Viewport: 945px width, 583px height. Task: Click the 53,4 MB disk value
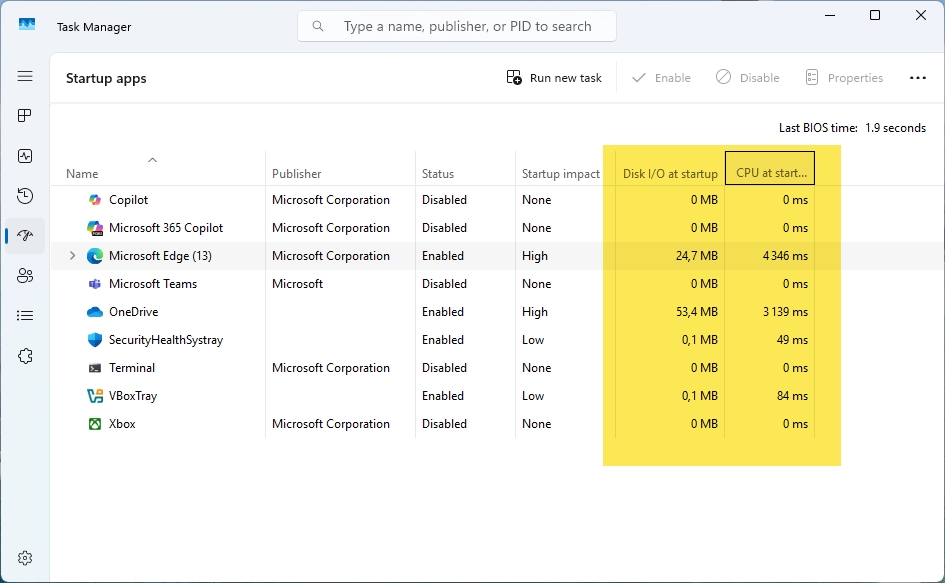[697, 312]
